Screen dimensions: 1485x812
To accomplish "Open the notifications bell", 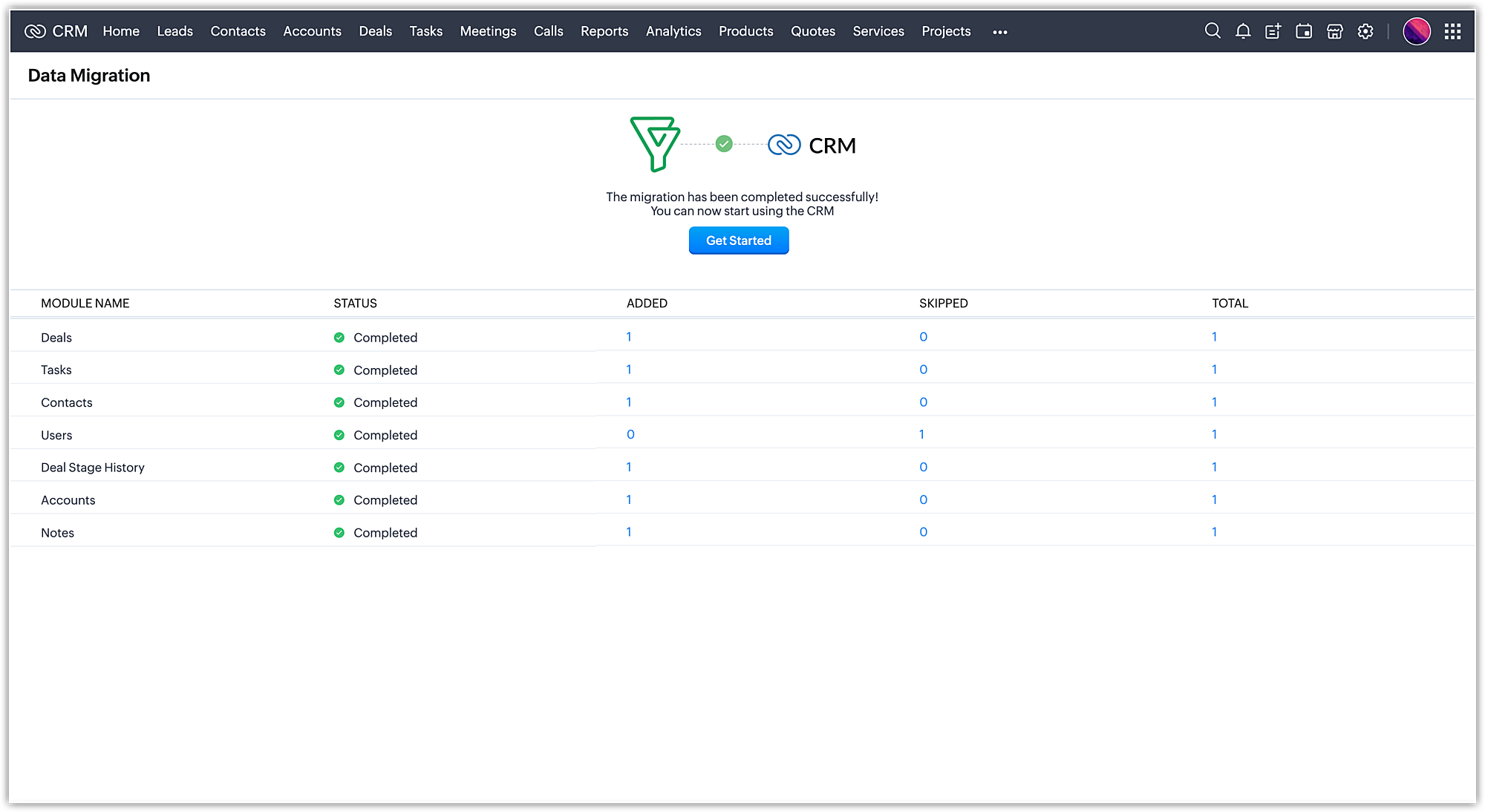I will pos(1243,31).
